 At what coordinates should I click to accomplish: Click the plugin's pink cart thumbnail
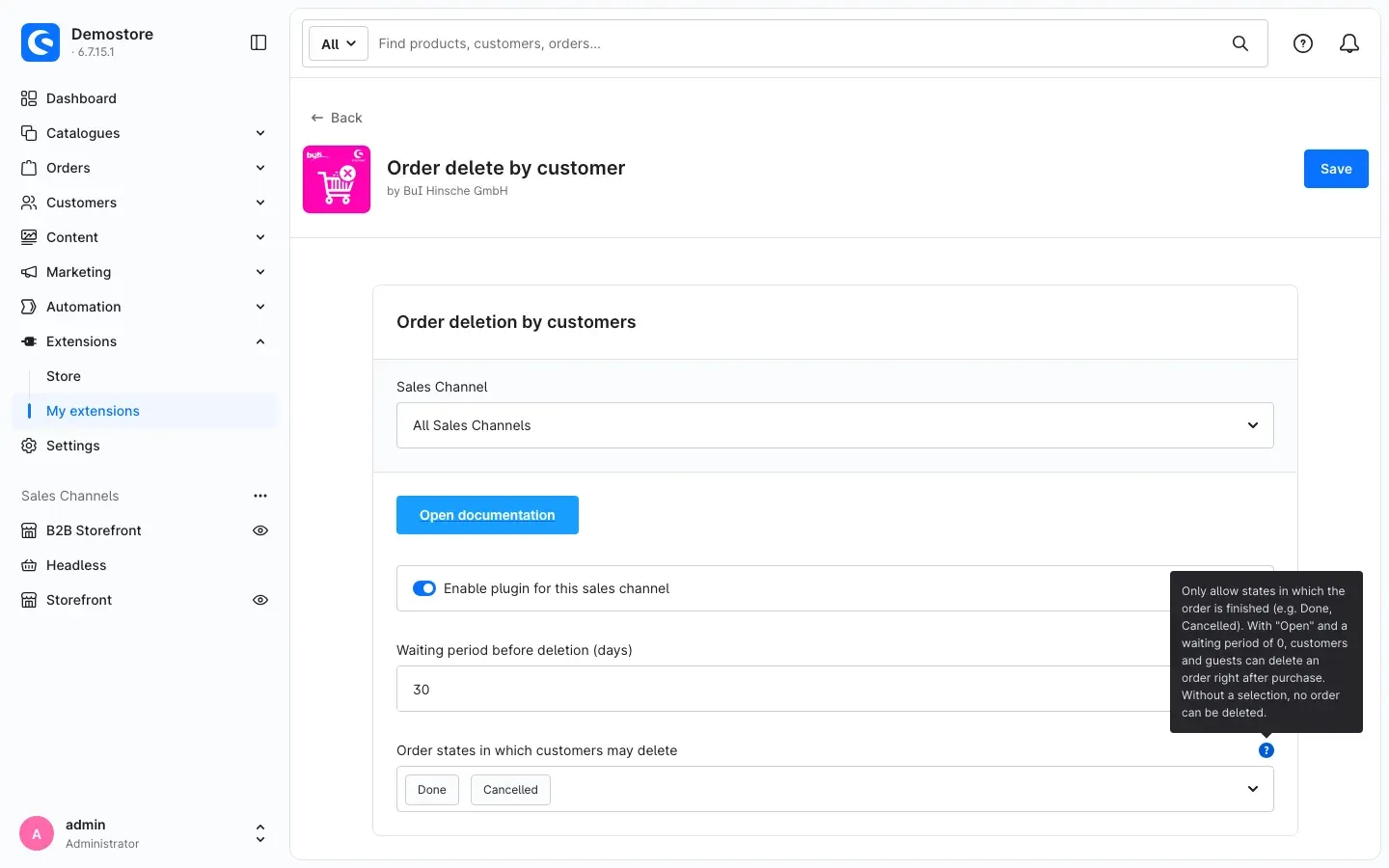coord(337,179)
